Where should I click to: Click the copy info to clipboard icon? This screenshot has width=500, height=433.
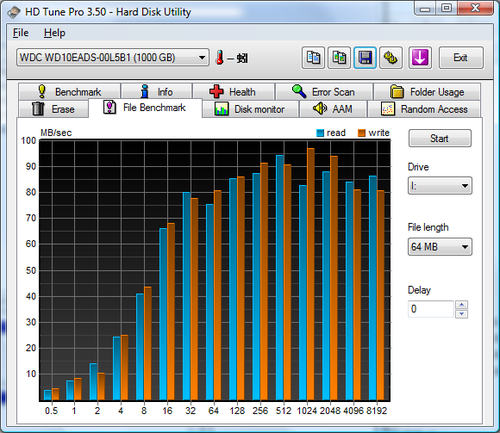pos(313,58)
